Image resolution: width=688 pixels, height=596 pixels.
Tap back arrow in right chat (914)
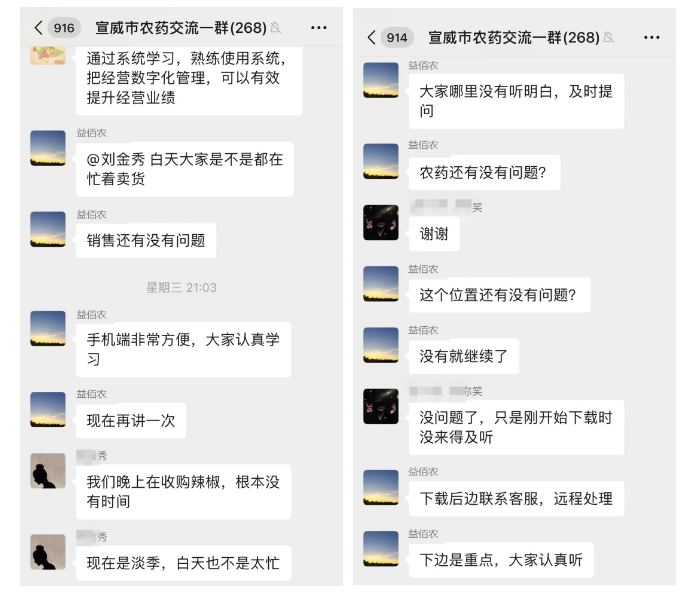(372, 37)
